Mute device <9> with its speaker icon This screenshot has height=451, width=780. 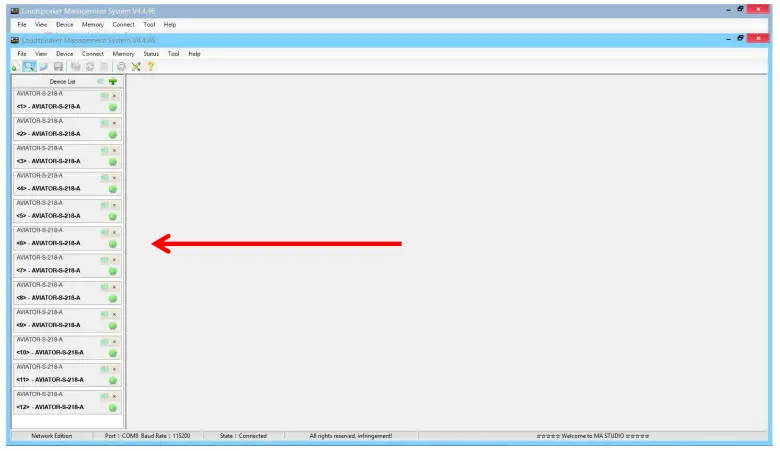(x=104, y=314)
